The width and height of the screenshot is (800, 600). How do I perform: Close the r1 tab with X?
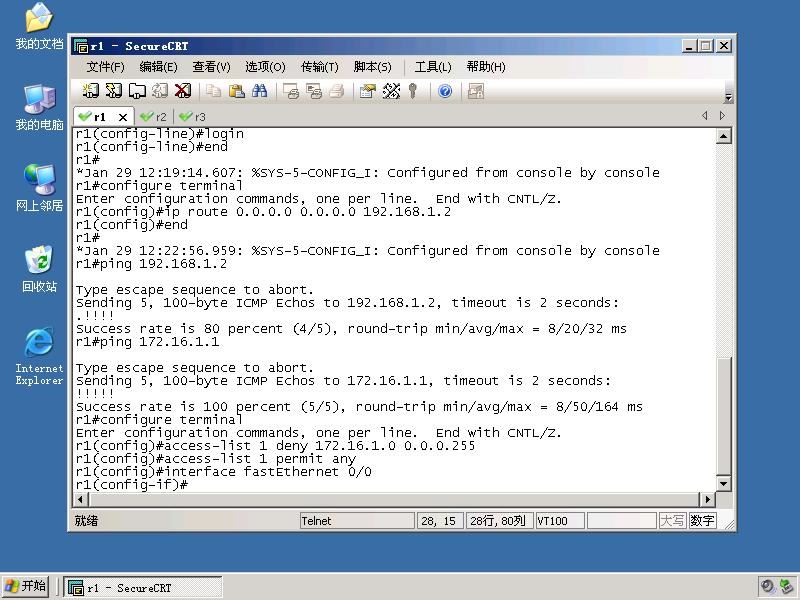123,117
